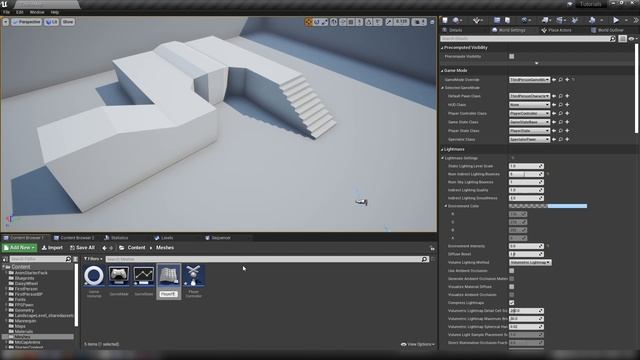Open HUD Class dropdown
Screen dimensions: 640x360
click(x=529, y=105)
